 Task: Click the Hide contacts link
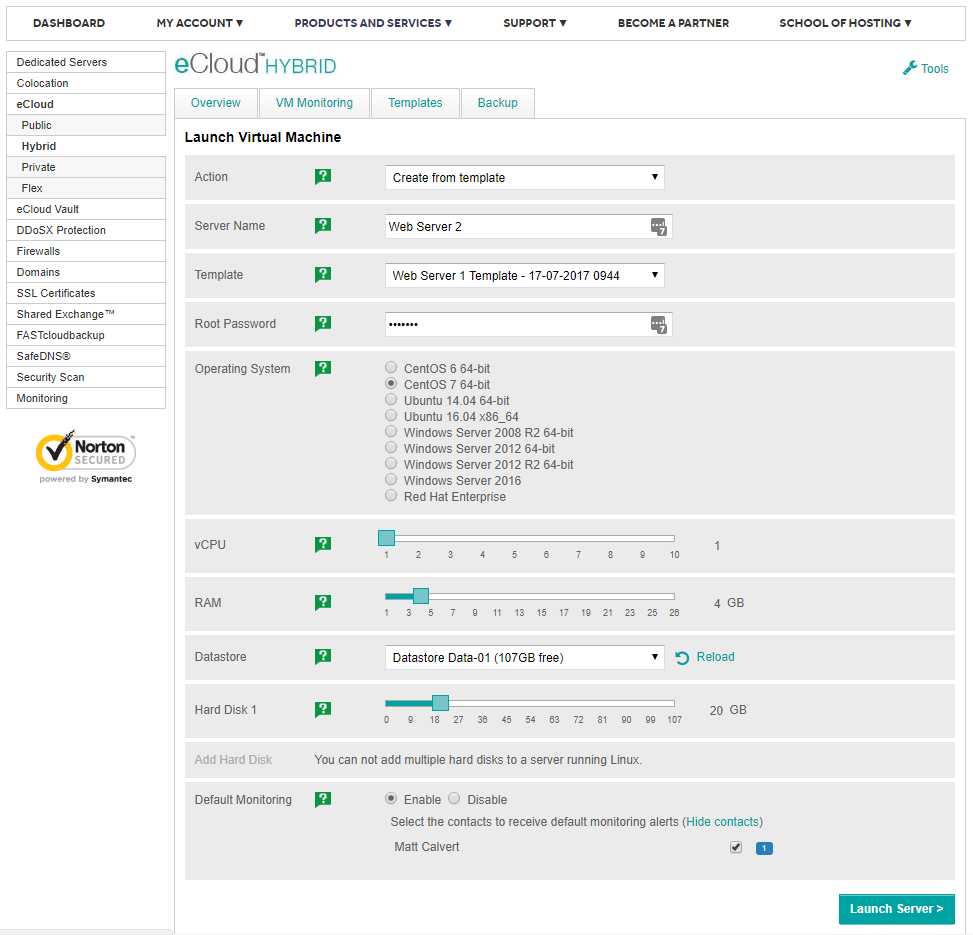(722, 821)
